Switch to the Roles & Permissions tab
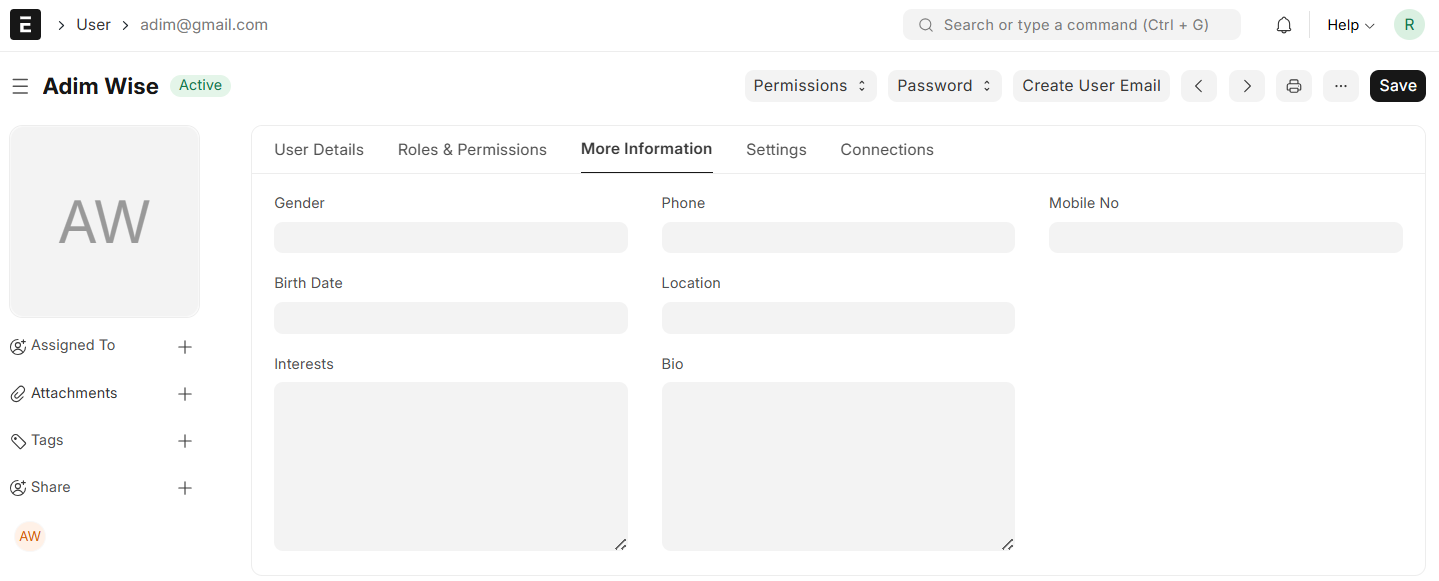1439x581 pixels. pyautogui.click(x=472, y=150)
